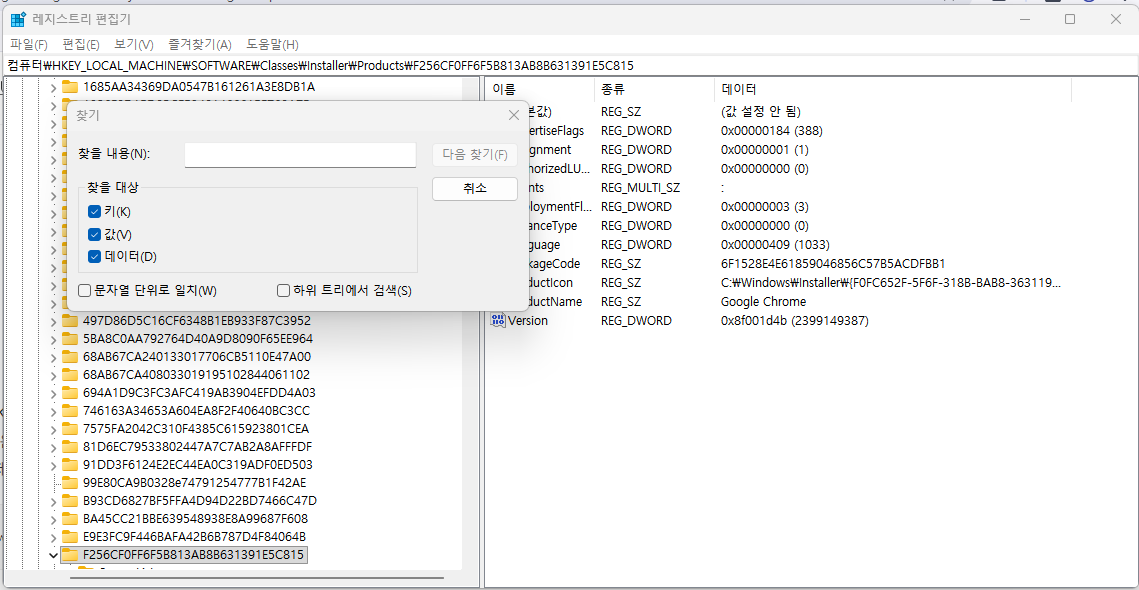Close the 찾기 dialog with X
Screen dimensions: 1139x590
coord(514,115)
